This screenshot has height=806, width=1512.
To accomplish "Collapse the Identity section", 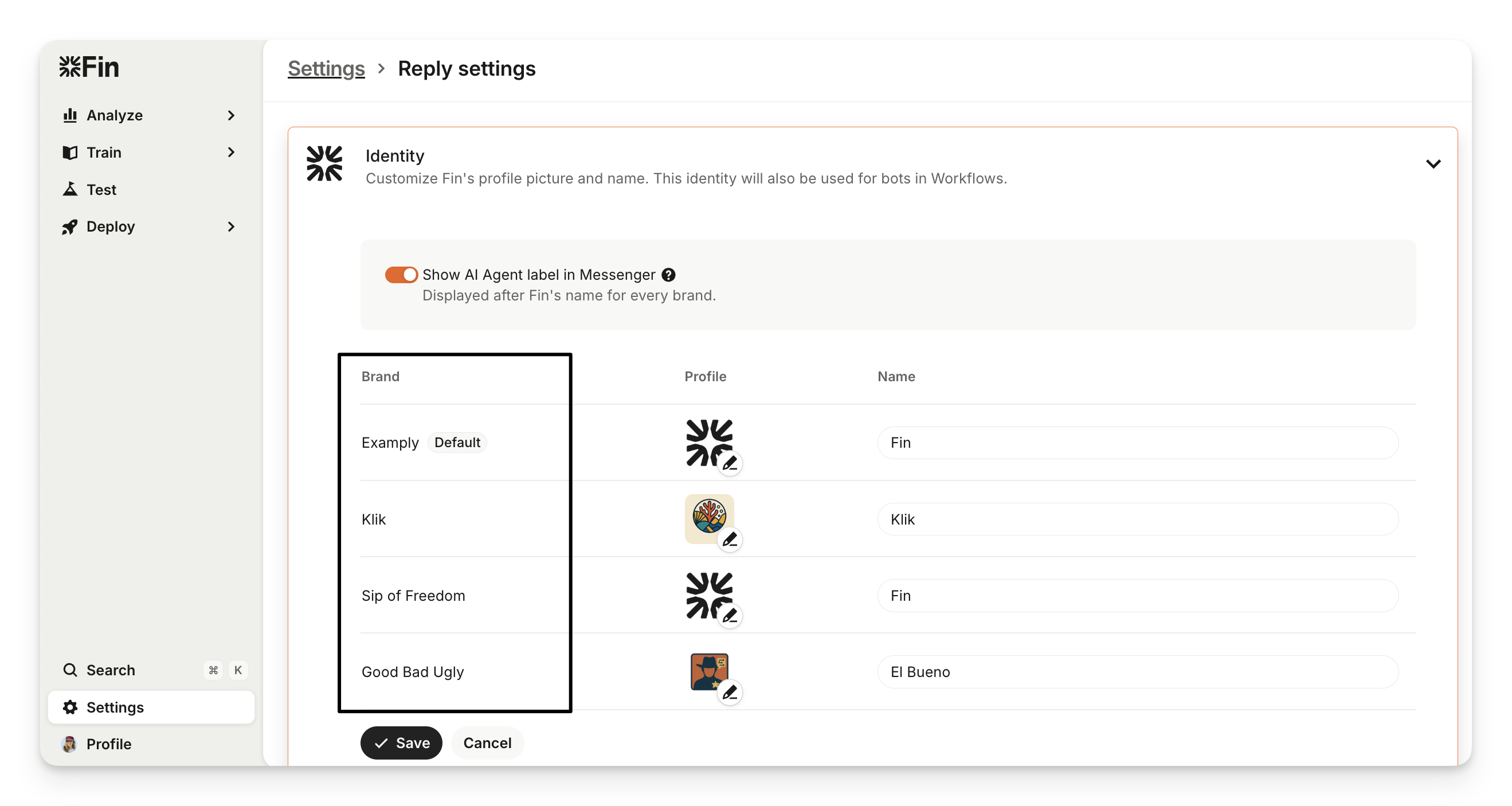I will 1433,164.
